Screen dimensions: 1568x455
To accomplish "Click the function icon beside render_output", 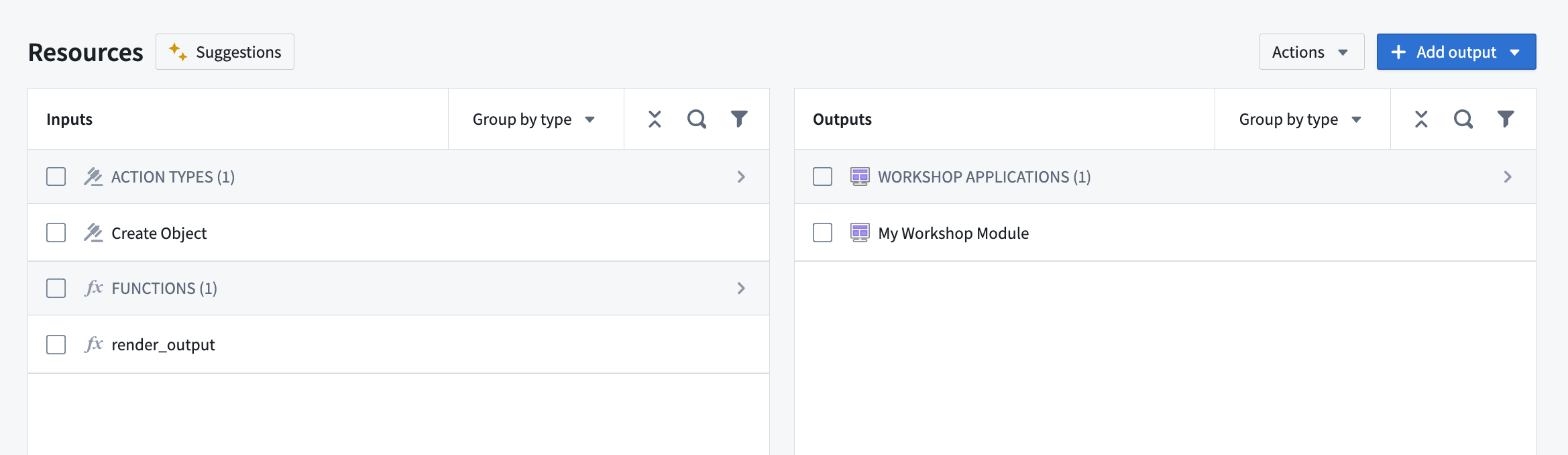I will point(94,344).
